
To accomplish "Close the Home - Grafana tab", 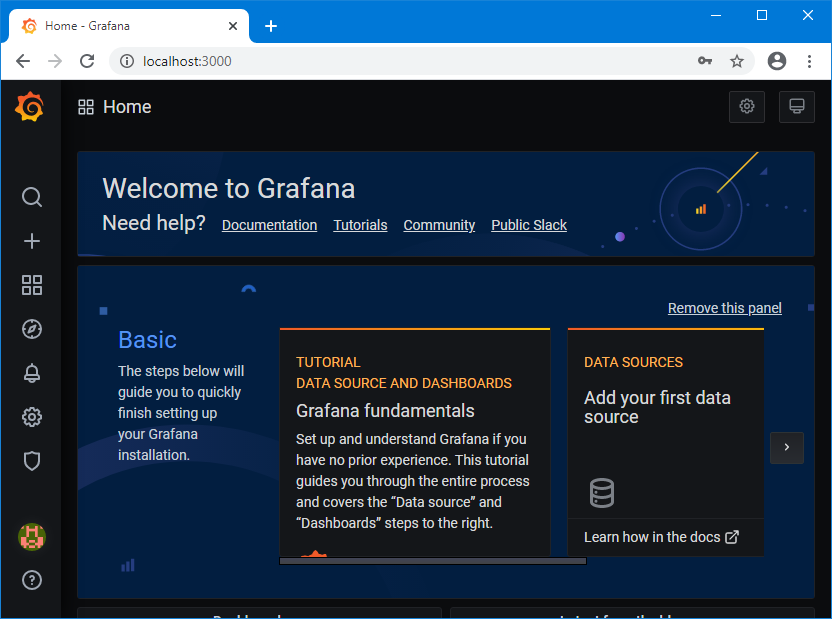I will click(x=232, y=25).
